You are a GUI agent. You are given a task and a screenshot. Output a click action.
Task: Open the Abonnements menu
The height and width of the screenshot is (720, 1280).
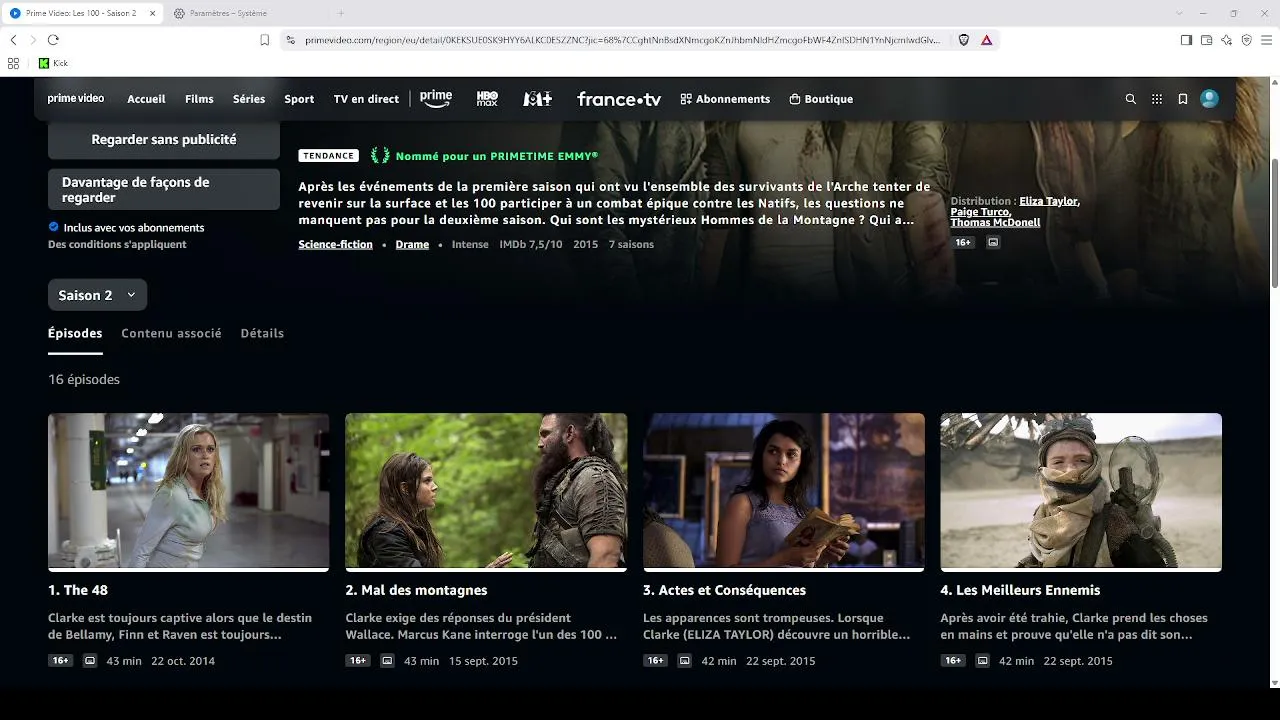click(x=725, y=99)
